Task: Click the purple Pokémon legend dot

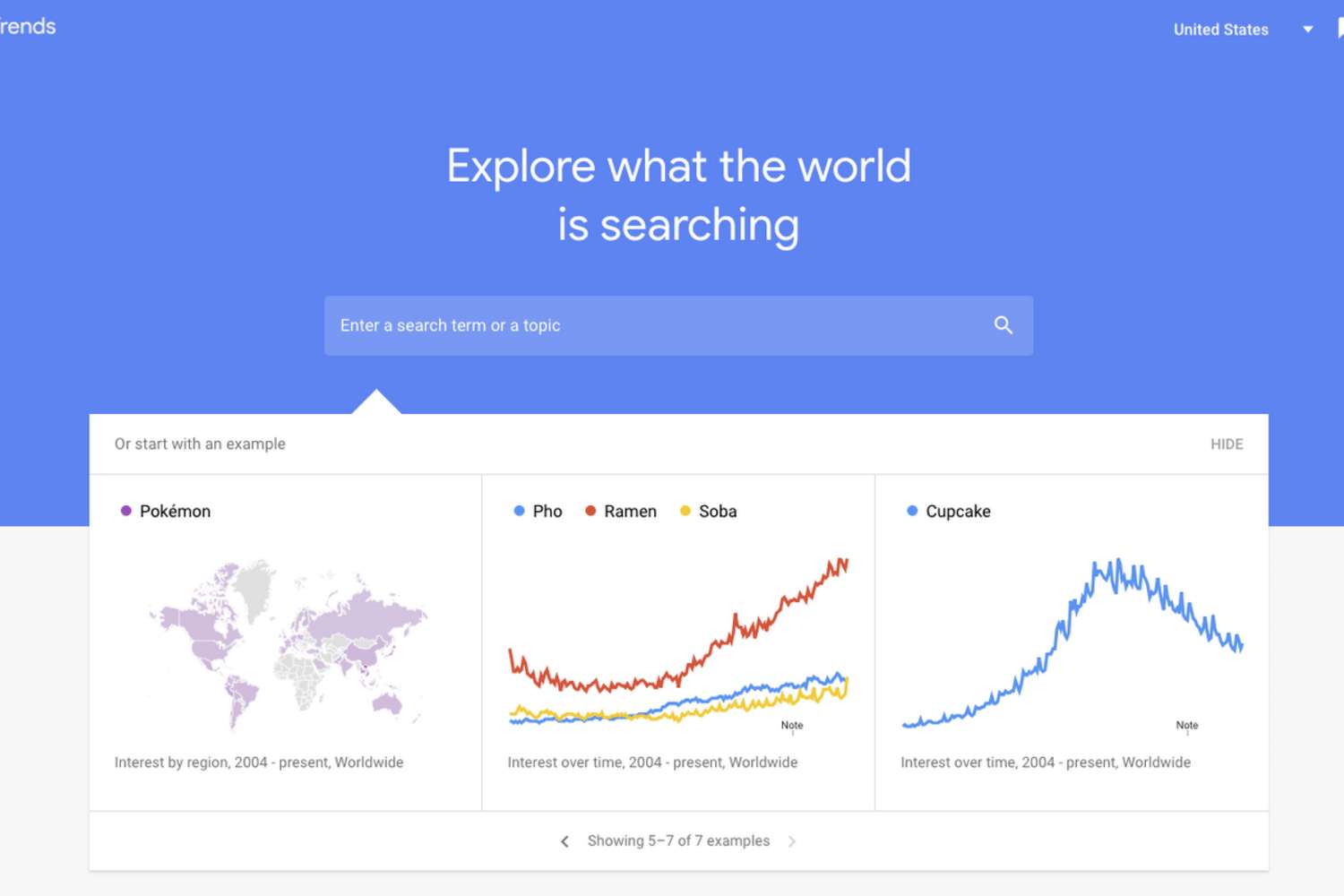Action: [x=126, y=511]
